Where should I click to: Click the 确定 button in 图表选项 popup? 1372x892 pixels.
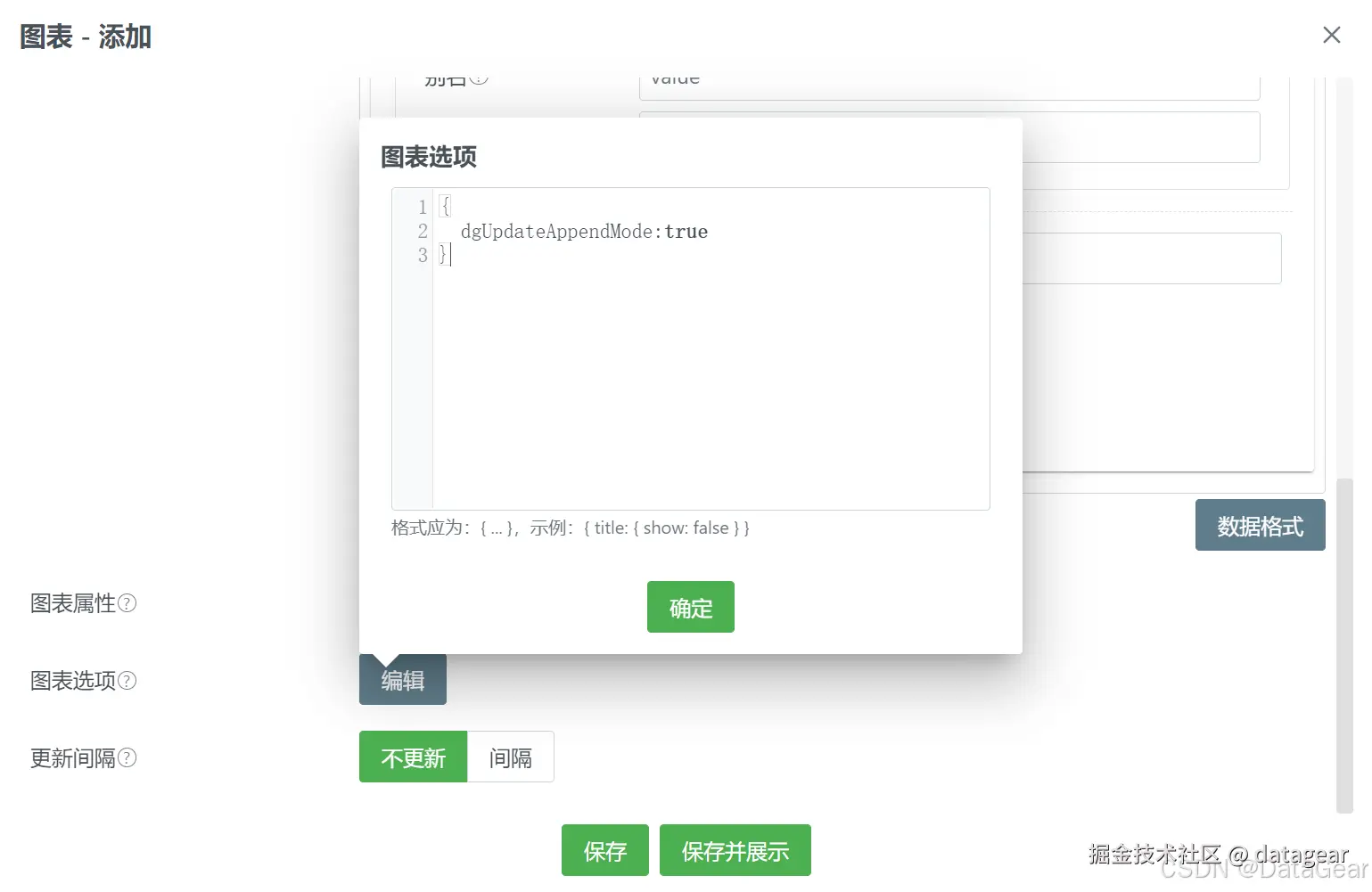click(690, 607)
